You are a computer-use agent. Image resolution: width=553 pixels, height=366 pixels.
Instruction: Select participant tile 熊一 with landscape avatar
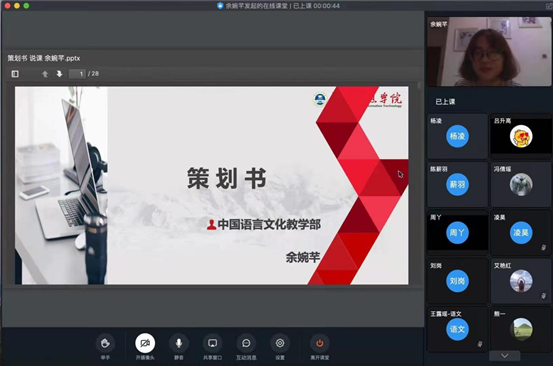tap(521, 329)
